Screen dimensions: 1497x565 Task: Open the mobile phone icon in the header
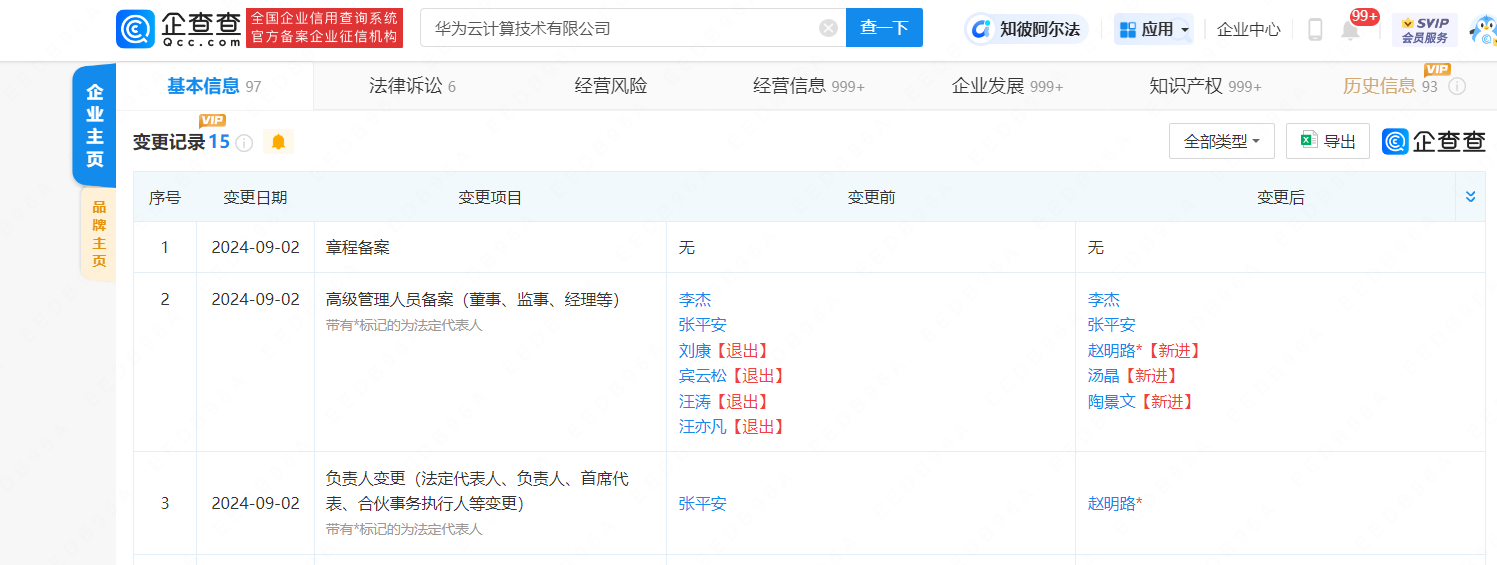click(x=1315, y=30)
